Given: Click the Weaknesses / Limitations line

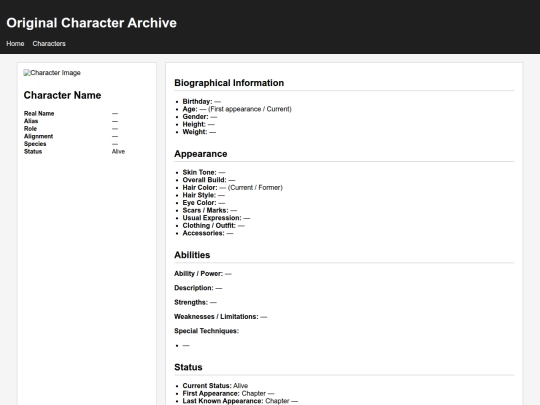Looking at the screenshot, I should 221,316.
